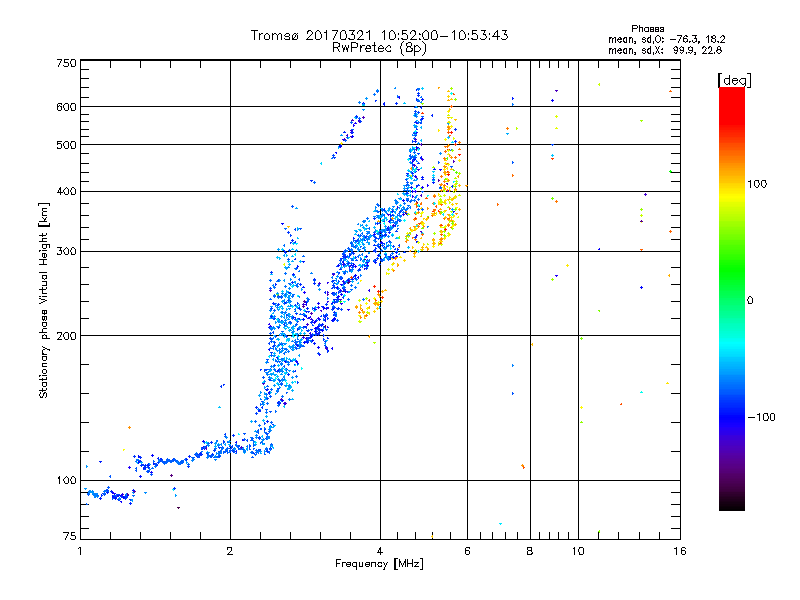
Task: Click the x-axis tick label '8'
Action: pyautogui.click(x=530, y=551)
